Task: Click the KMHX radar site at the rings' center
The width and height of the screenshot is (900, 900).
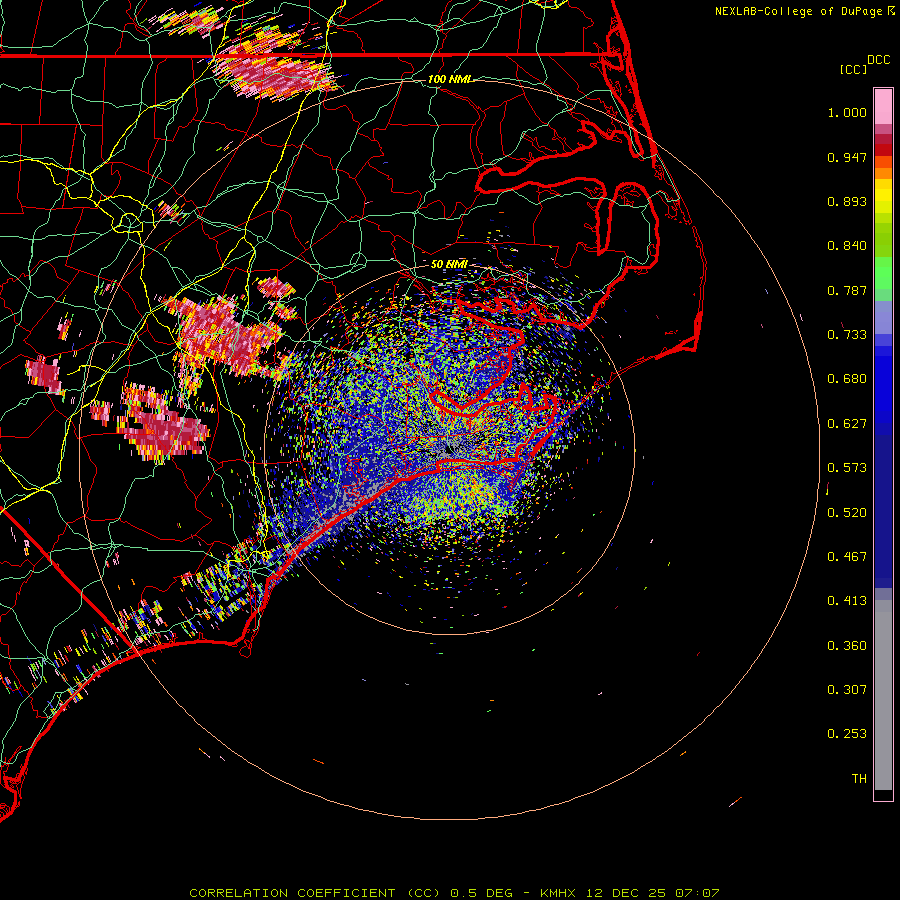Action: (449, 449)
